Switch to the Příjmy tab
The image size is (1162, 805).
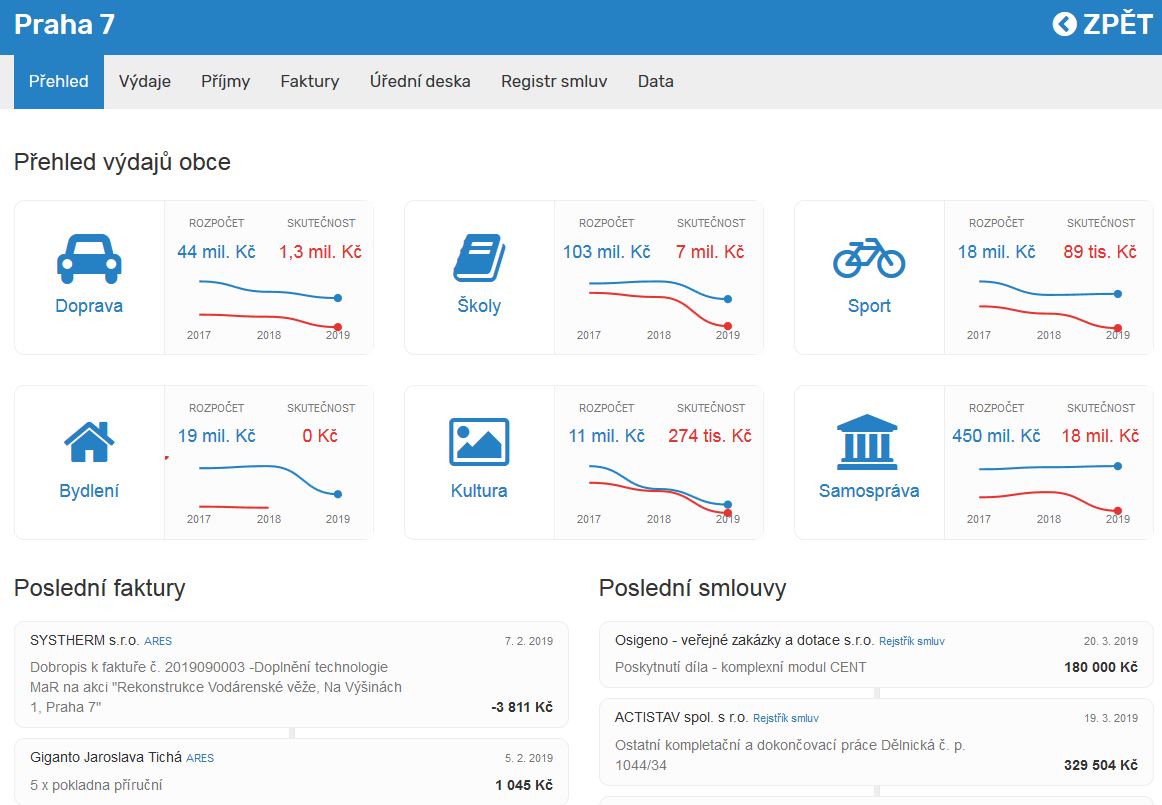tap(225, 82)
